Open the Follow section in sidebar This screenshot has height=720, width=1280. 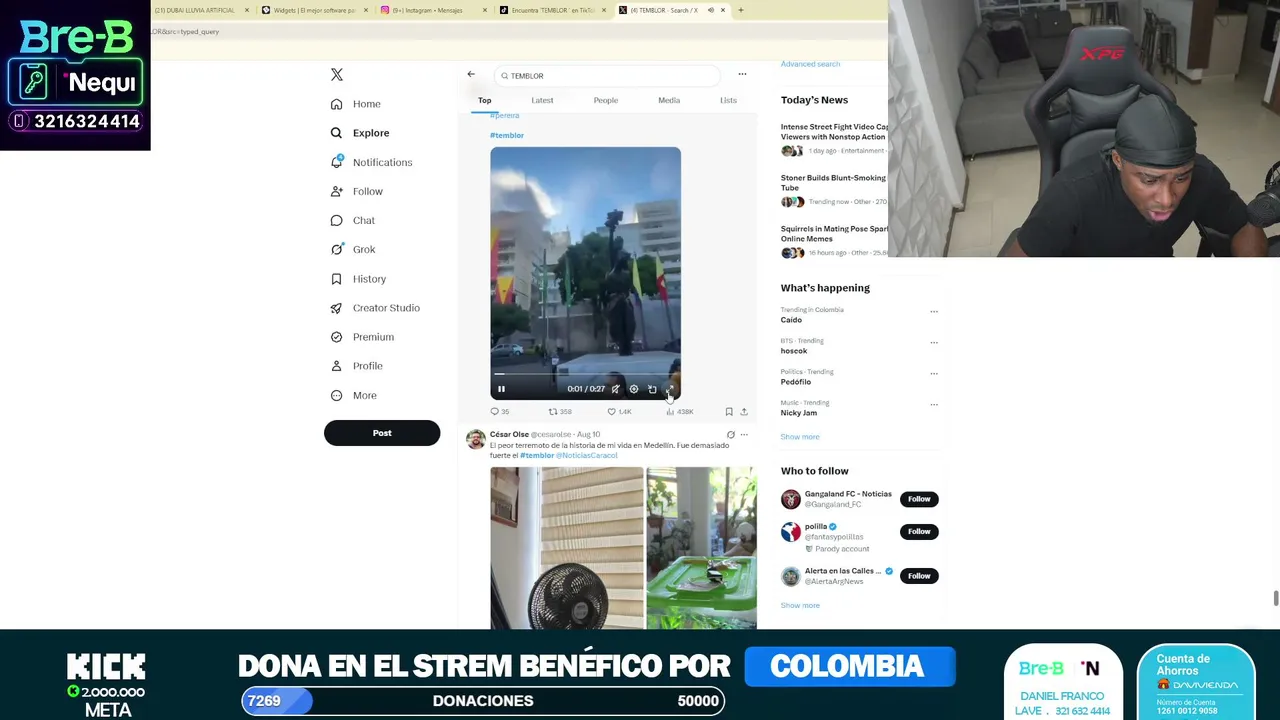[x=357, y=191]
